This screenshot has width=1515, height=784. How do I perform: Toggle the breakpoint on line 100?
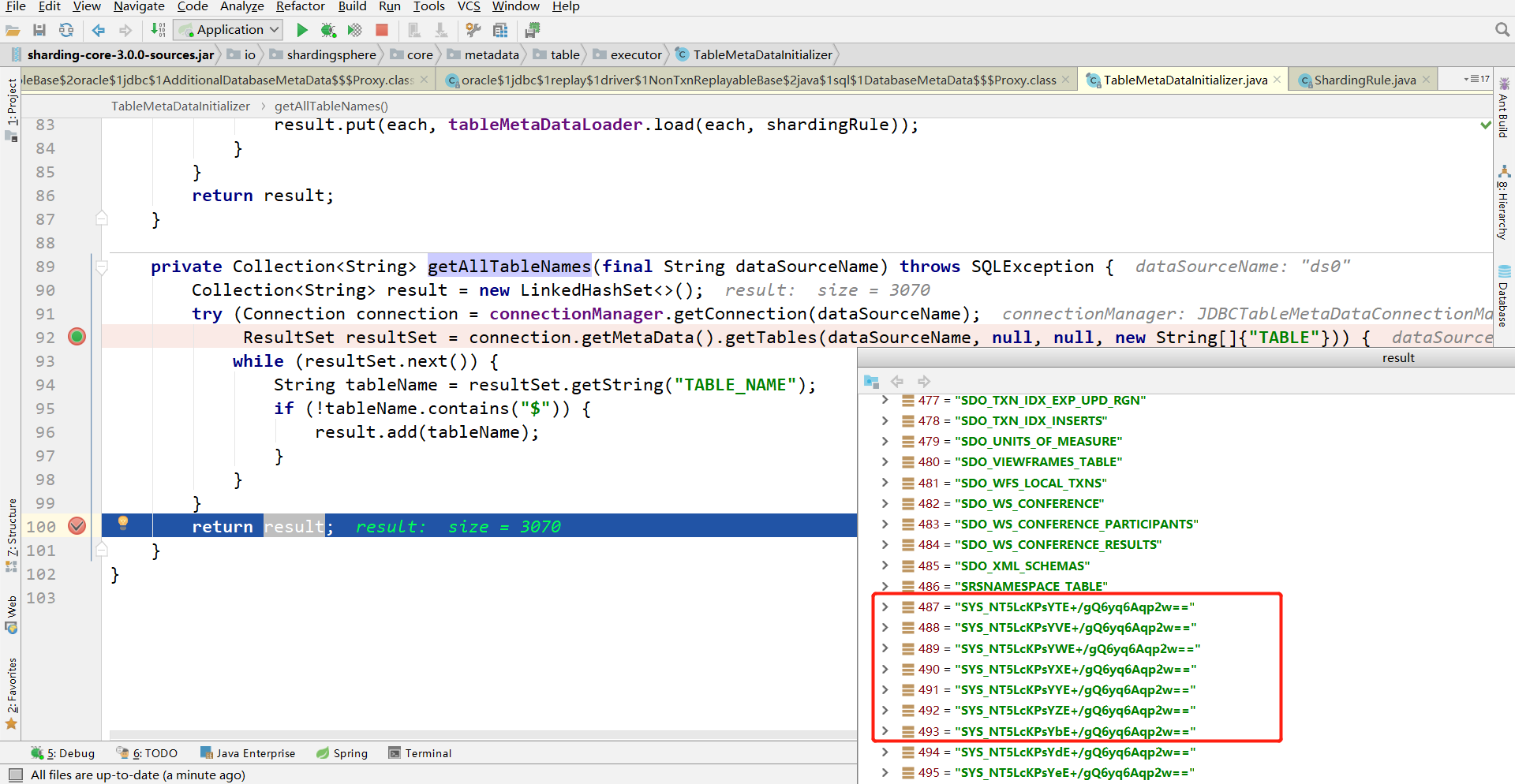pos(77,525)
